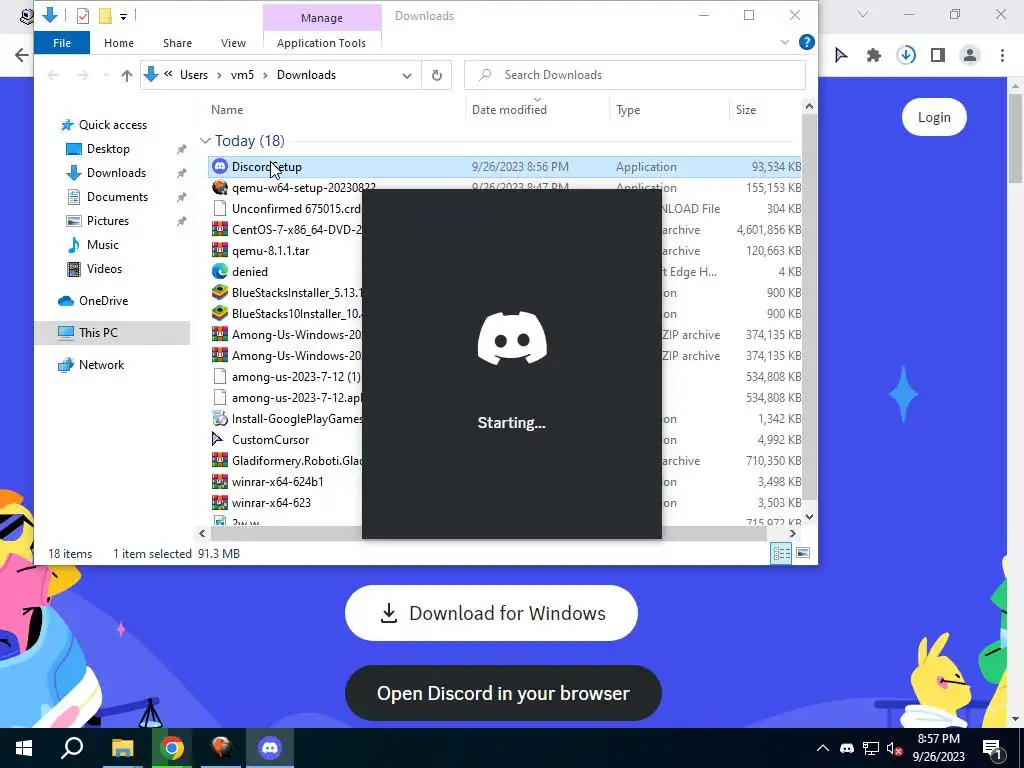Sort by Type column header

click(669, 110)
